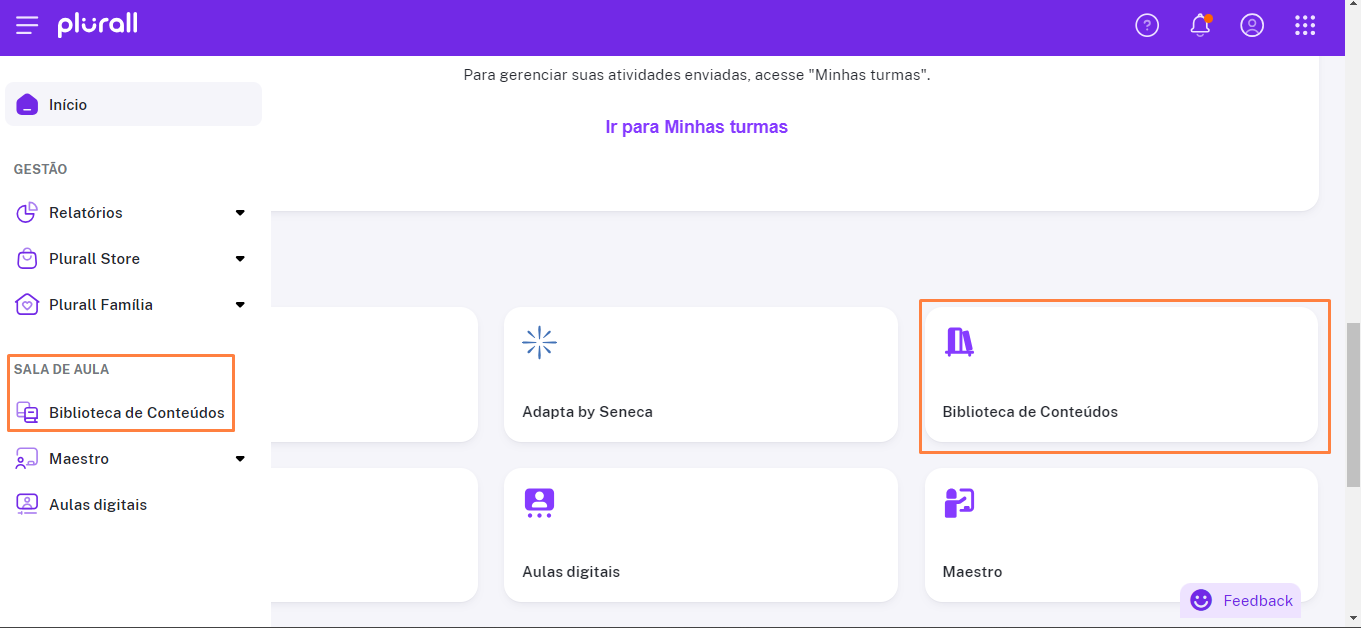Open the Adapta by Seneca card
Viewport: 1361px width, 628px height.
(701, 374)
